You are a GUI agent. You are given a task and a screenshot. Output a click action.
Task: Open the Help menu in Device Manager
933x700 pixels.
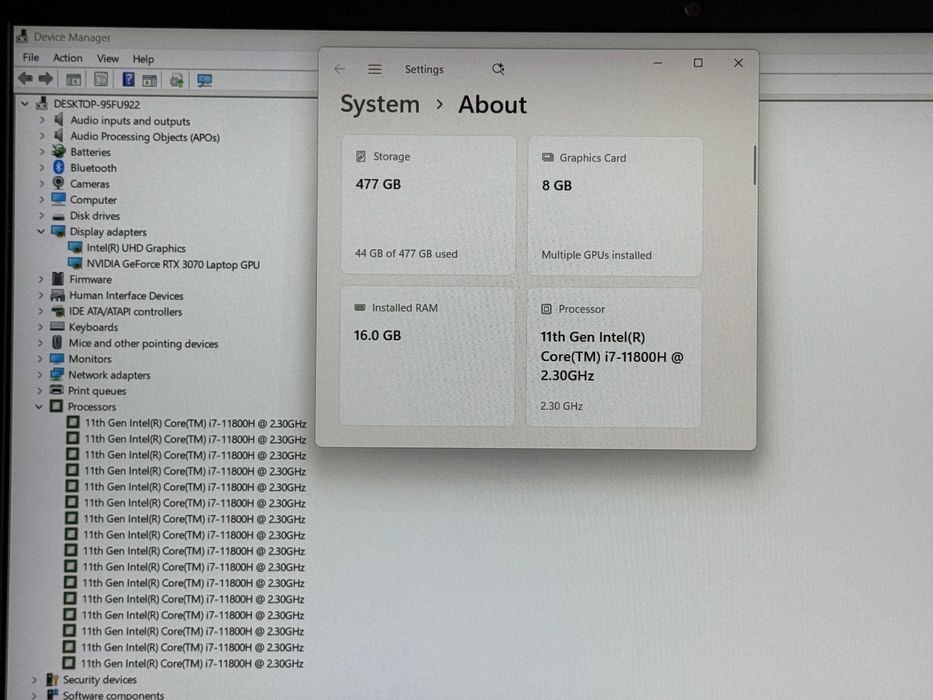point(143,59)
